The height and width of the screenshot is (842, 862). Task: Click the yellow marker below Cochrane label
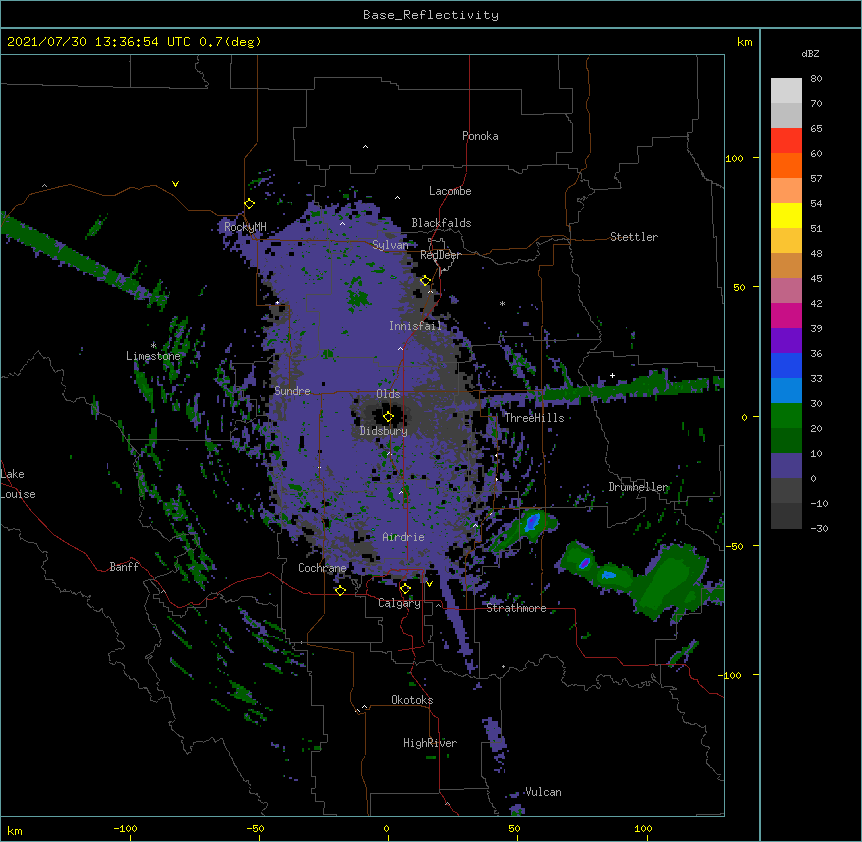pyautogui.click(x=340, y=590)
